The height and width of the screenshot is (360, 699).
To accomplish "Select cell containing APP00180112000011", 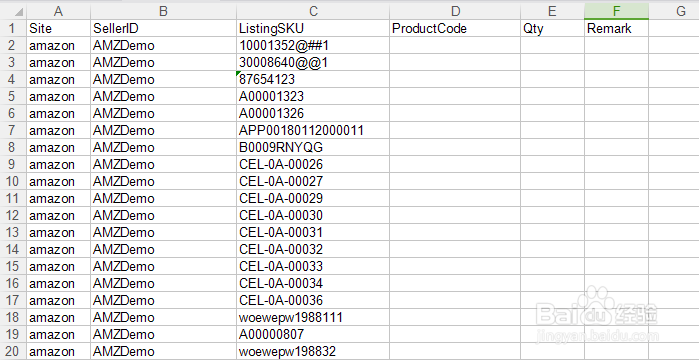I will click(x=313, y=131).
